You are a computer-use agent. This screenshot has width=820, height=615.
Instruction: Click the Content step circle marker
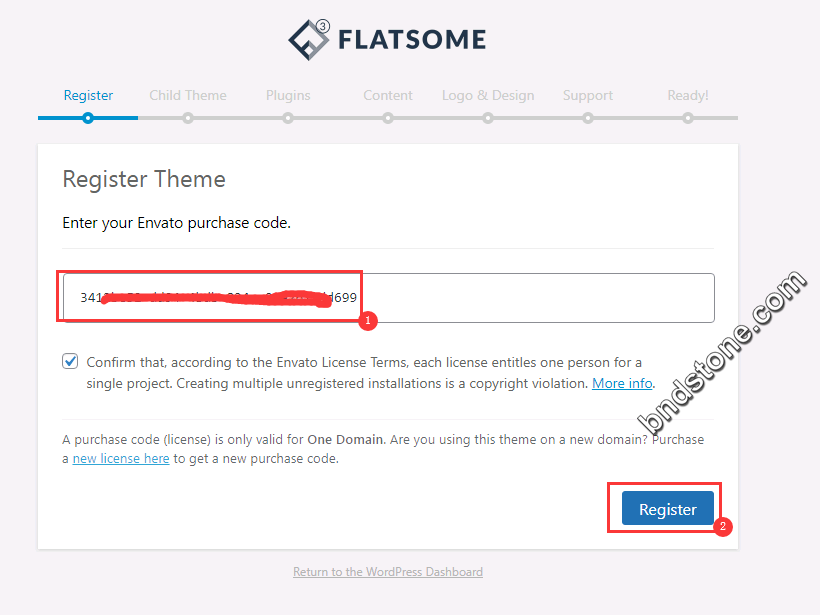point(388,118)
